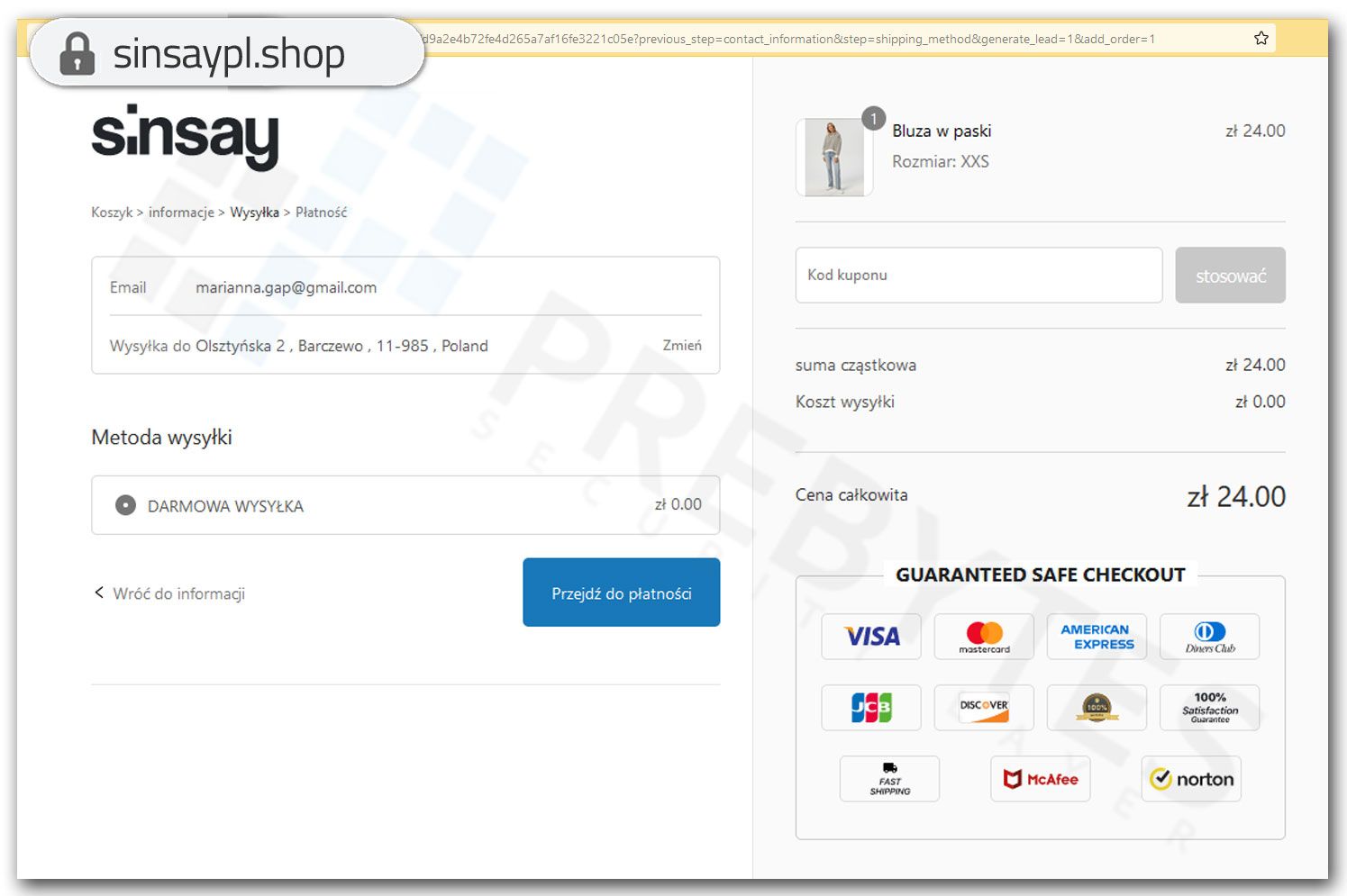Click the Metoda wysyłki heading

pyautogui.click(x=162, y=438)
